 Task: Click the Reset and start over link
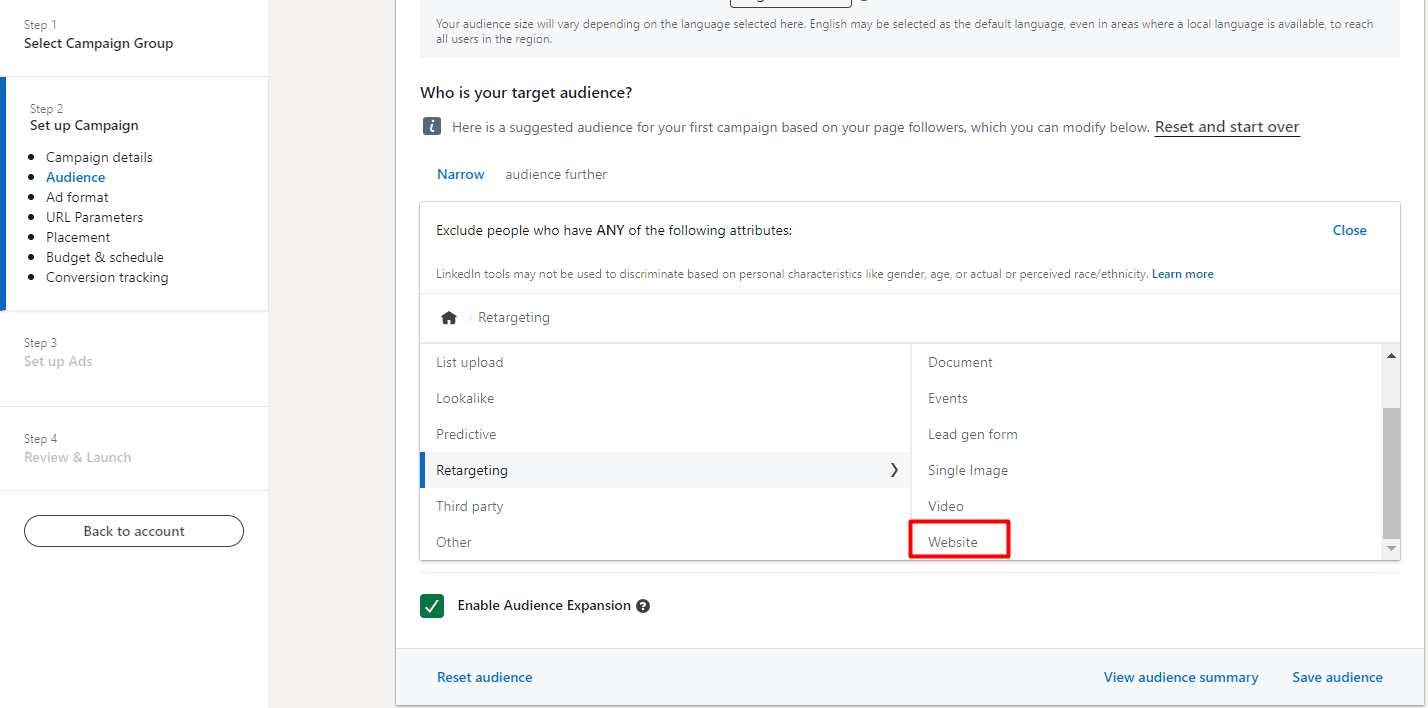pos(1227,127)
